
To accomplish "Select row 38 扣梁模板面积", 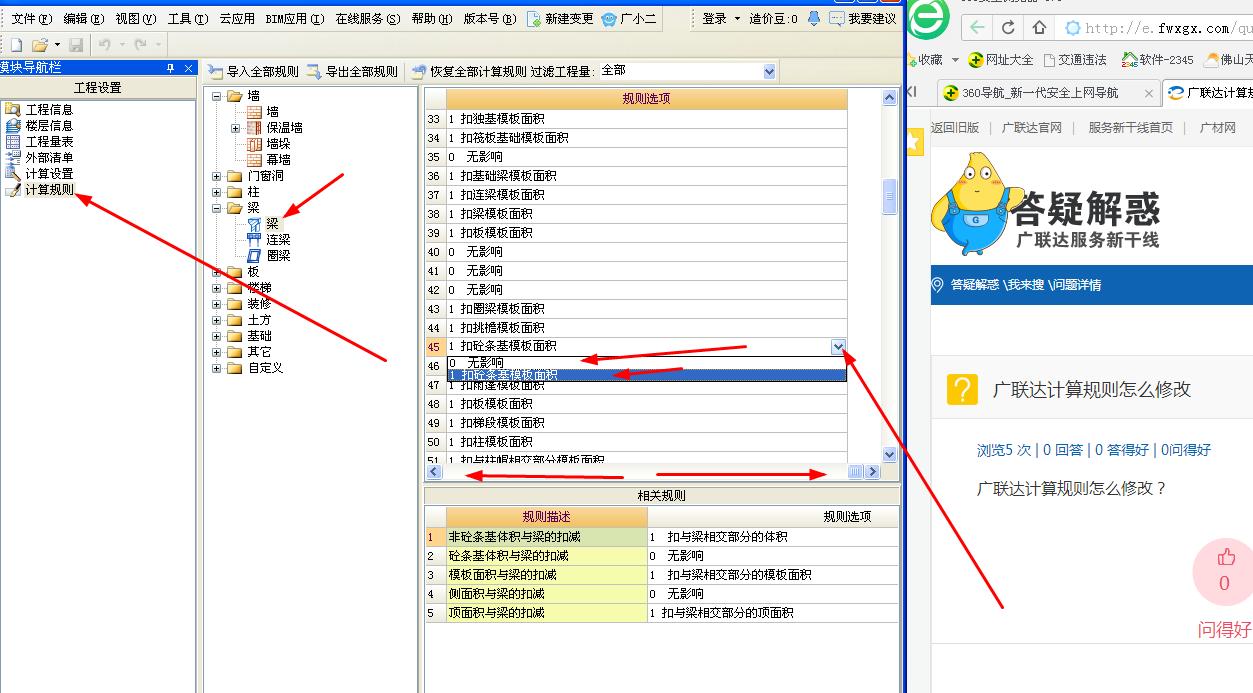I will click(x=646, y=213).
